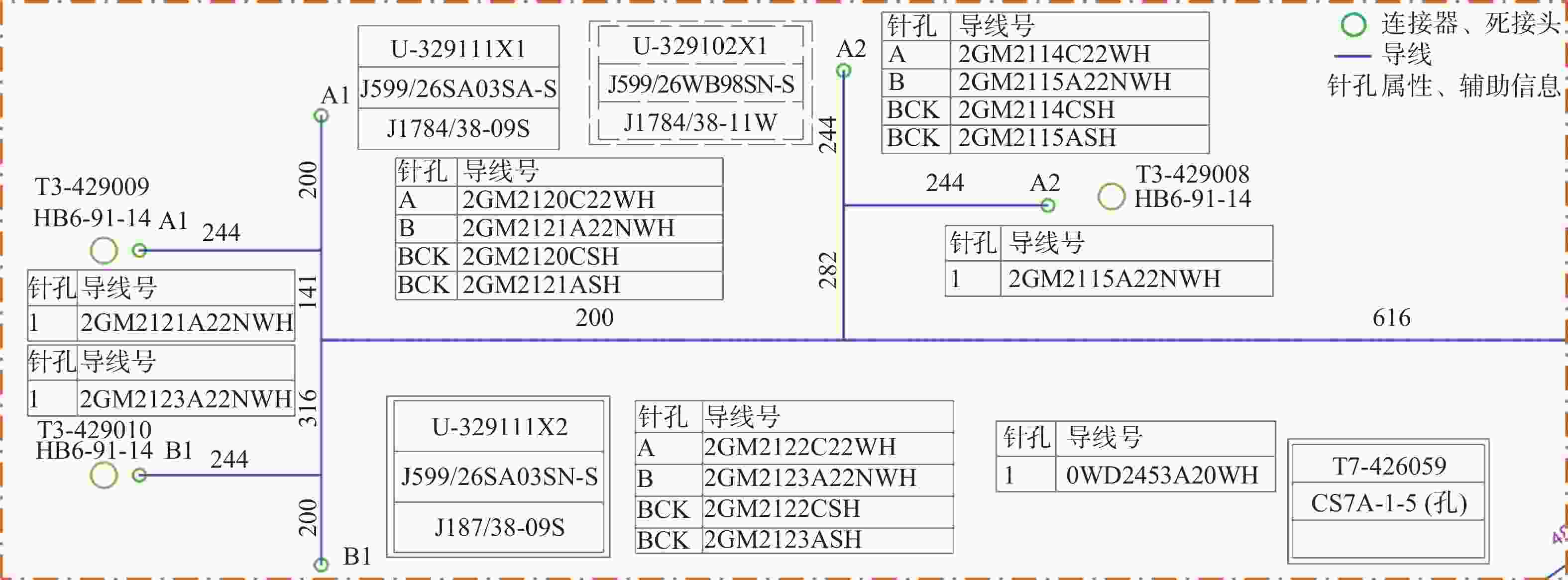The image size is (1568, 580).
Task: Click the T7-426059 label box
Action: tap(1388, 466)
